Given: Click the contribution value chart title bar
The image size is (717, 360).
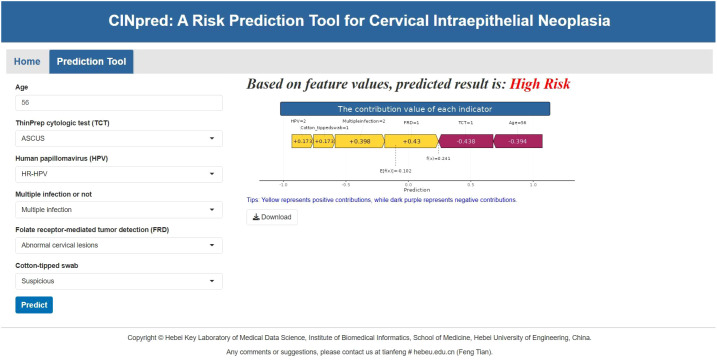Looking at the screenshot, I should (x=415, y=109).
